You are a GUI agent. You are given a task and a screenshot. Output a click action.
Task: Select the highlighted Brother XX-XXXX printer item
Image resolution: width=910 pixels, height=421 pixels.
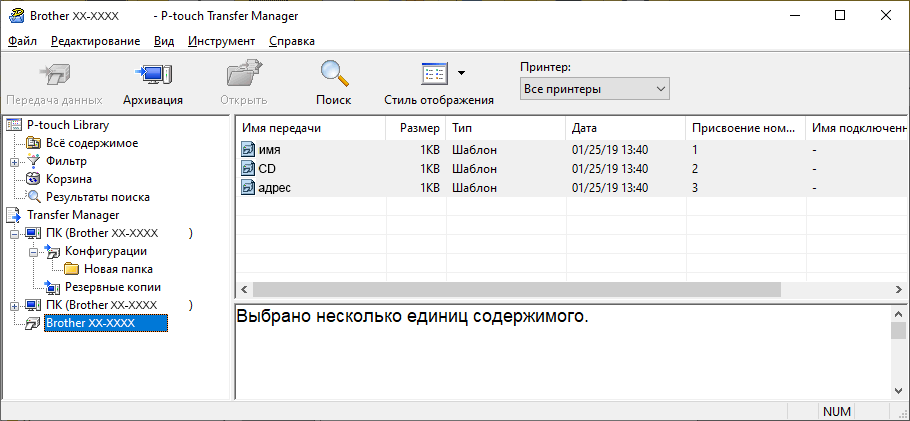[106, 323]
